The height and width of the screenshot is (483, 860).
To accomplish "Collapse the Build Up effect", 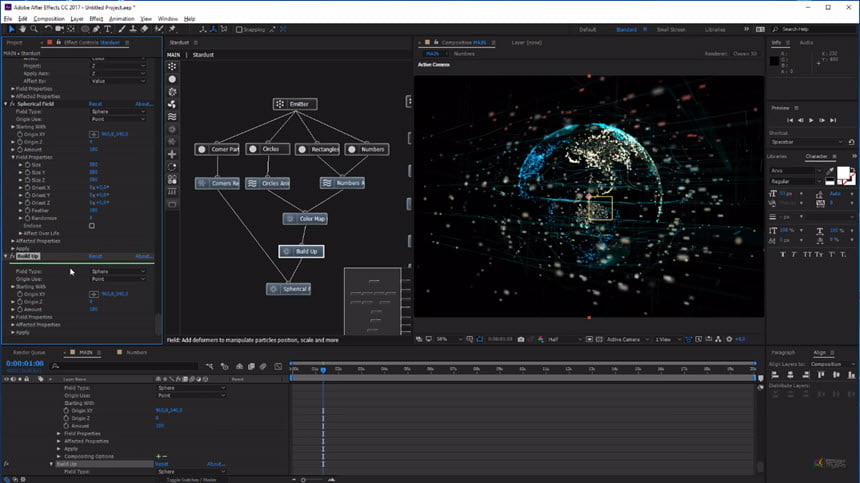I will point(6,257).
